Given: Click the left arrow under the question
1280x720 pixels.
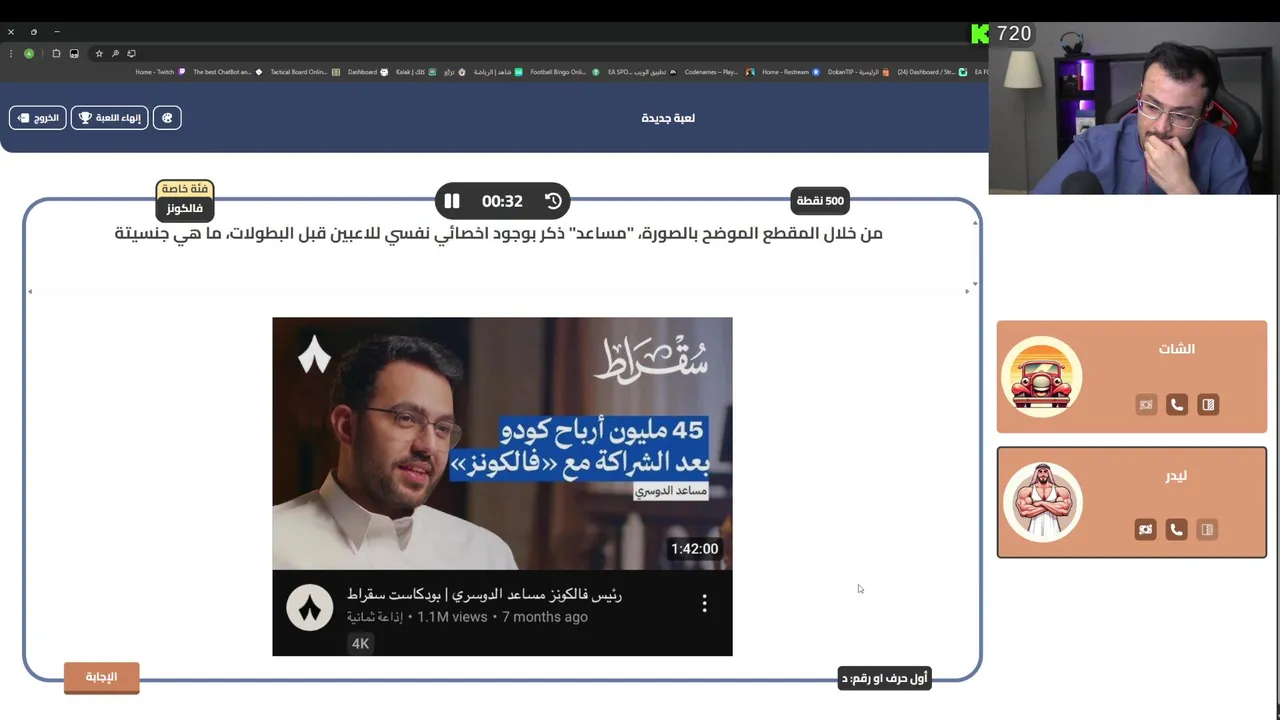Looking at the screenshot, I should point(30,291).
